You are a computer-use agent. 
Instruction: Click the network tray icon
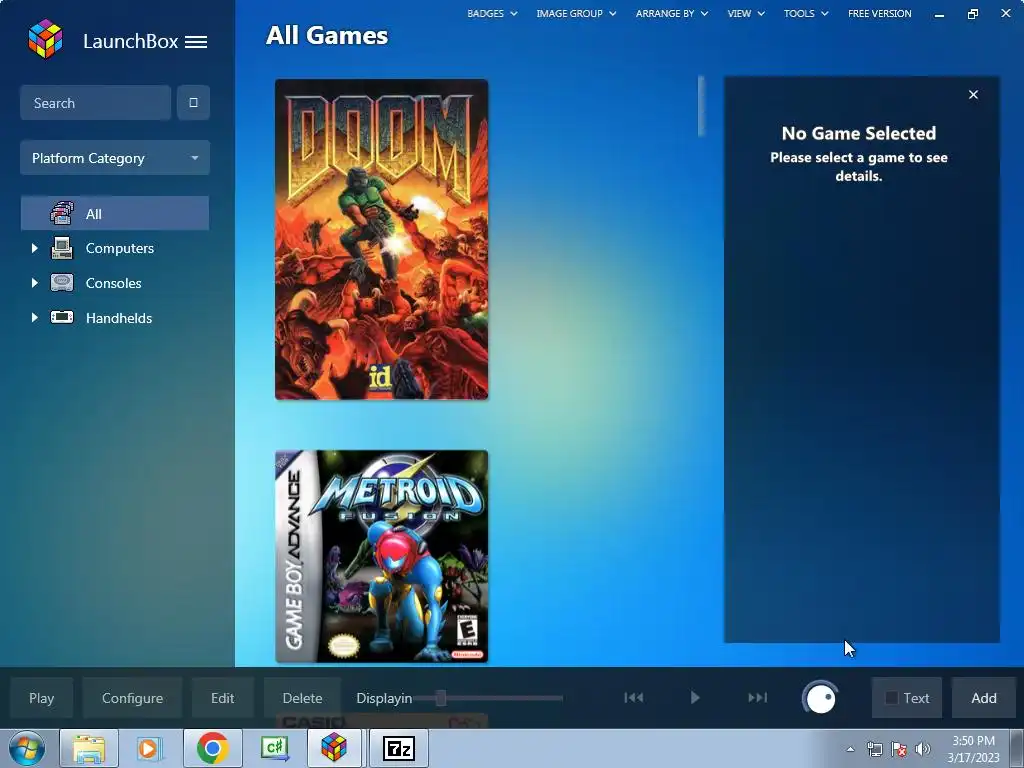click(874, 750)
